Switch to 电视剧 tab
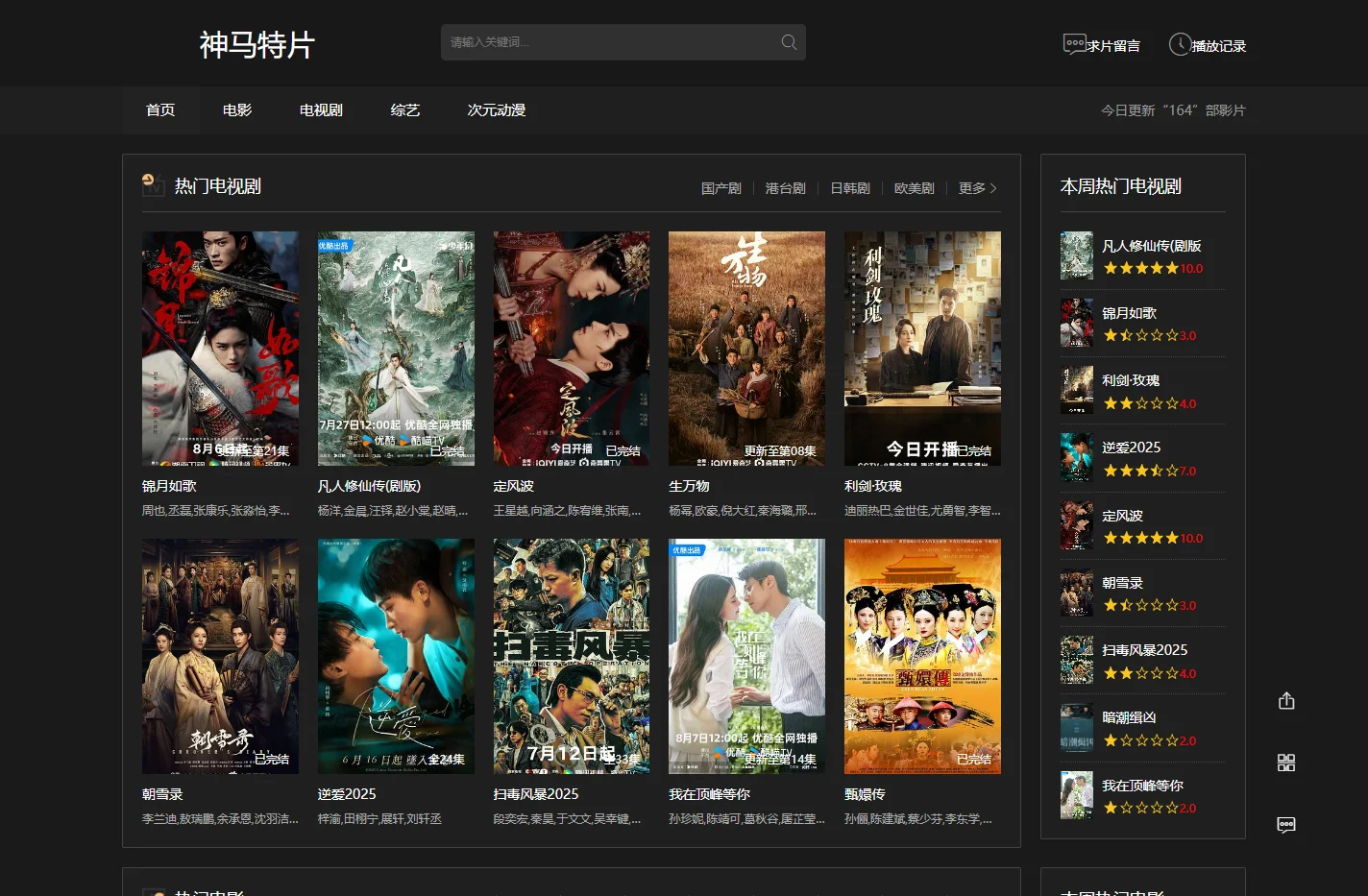Image resolution: width=1368 pixels, height=896 pixels. click(x=321, y=110)
